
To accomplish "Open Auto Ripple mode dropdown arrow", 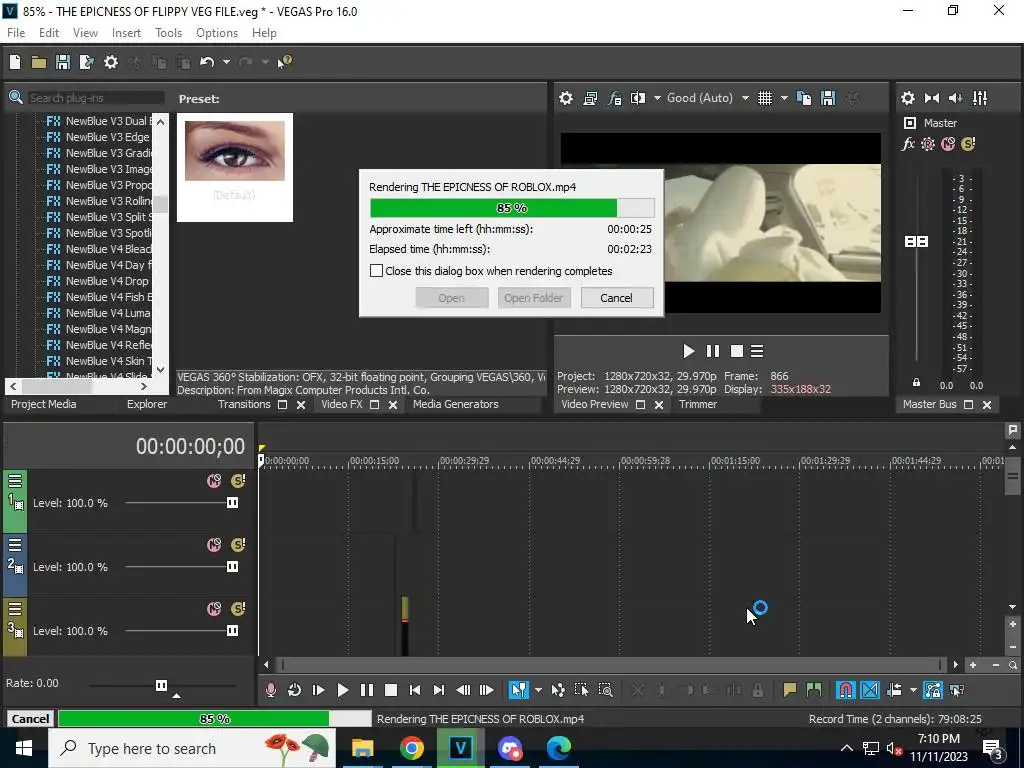I will point(913,690).
